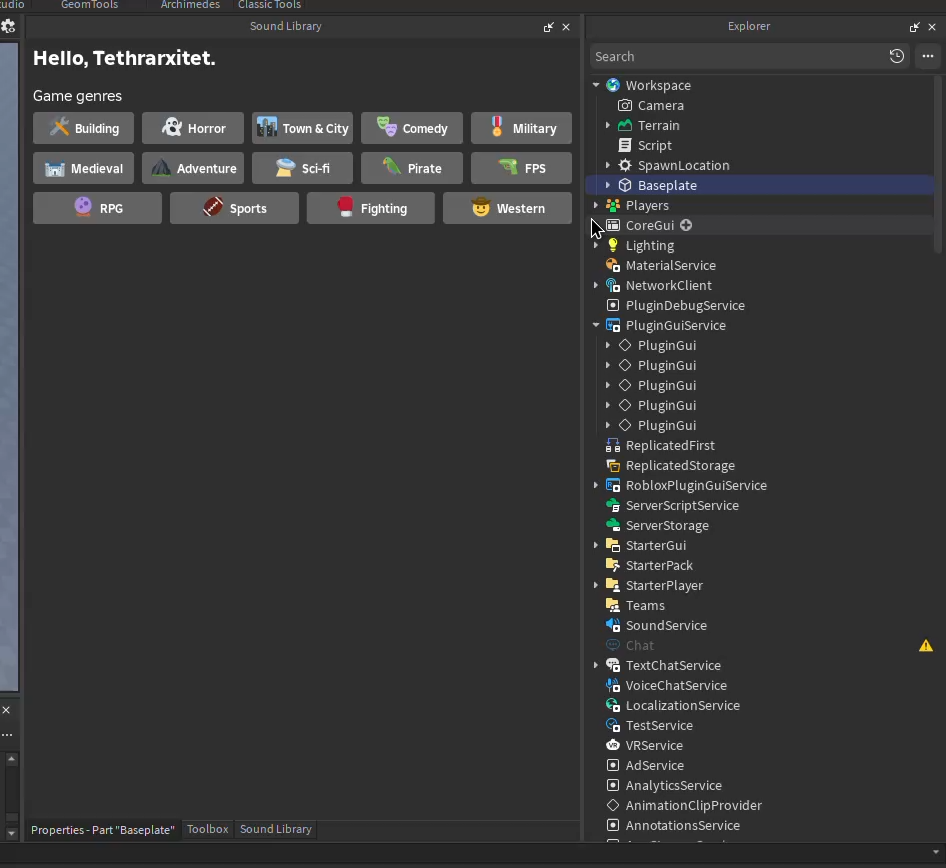Expand the StarterGui node
Screen dimensions: 946x868
coord(596,545)
